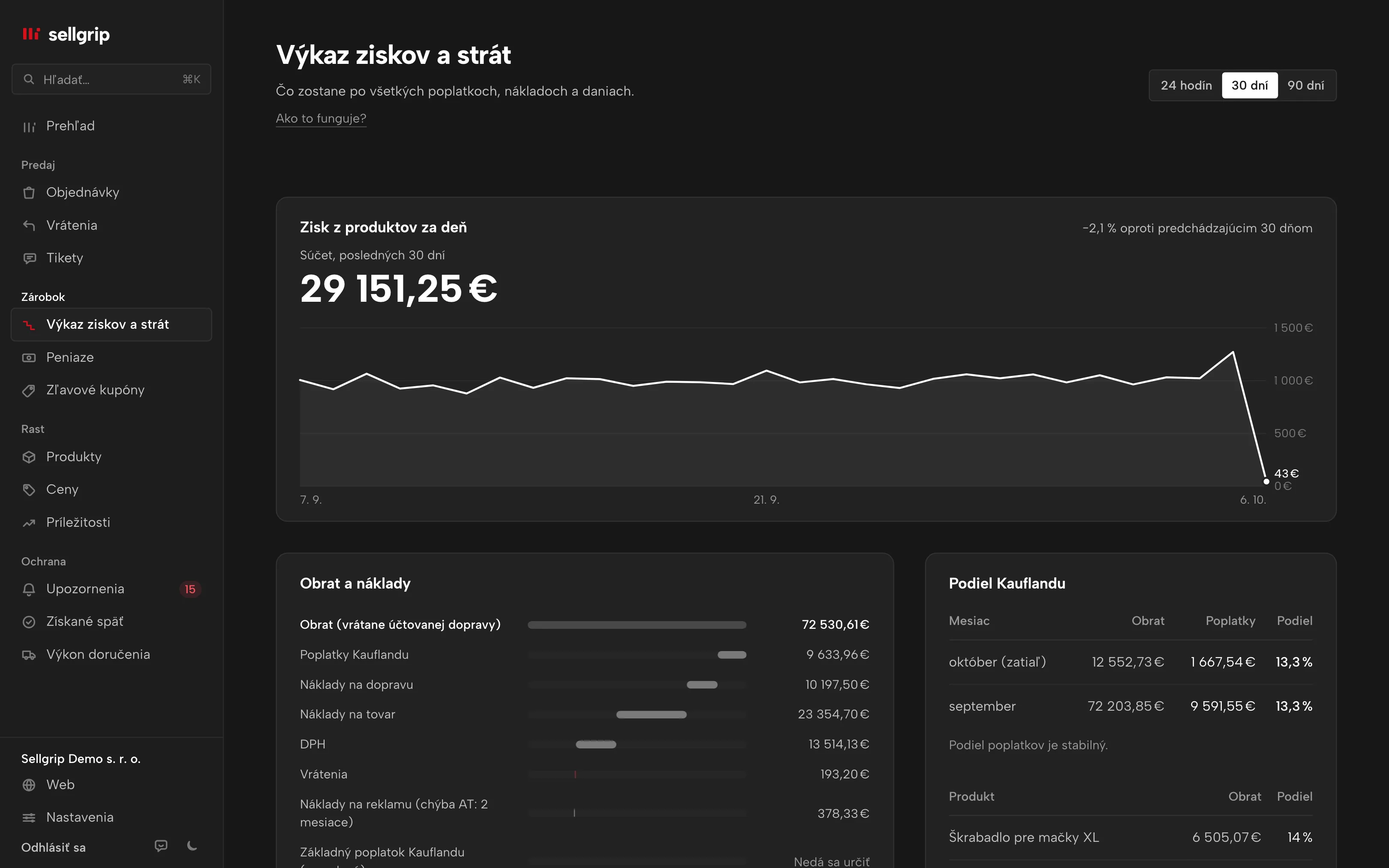Click the Web globe icon
1389x868 pixels.
coord(29,785)
